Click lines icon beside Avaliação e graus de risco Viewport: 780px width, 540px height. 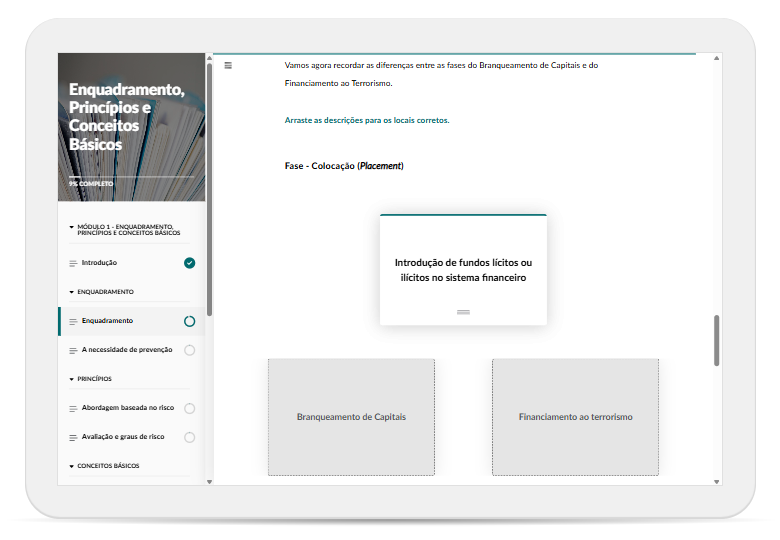73,438
